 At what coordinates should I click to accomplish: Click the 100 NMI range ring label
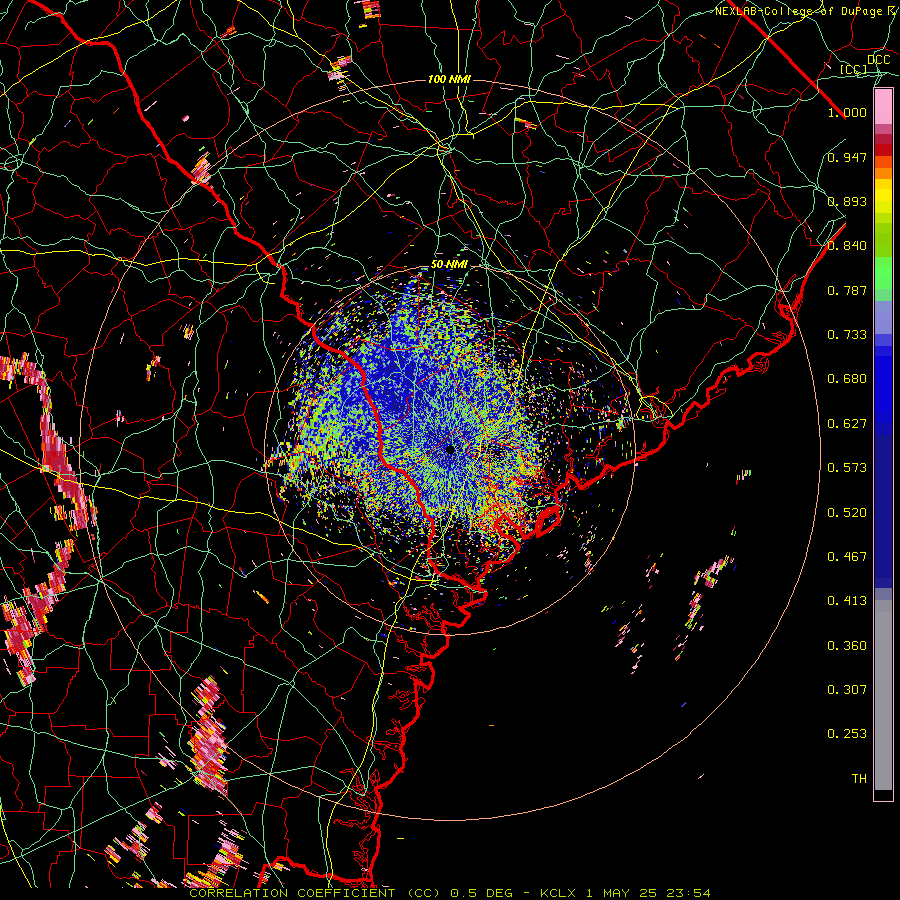(449, 79)
